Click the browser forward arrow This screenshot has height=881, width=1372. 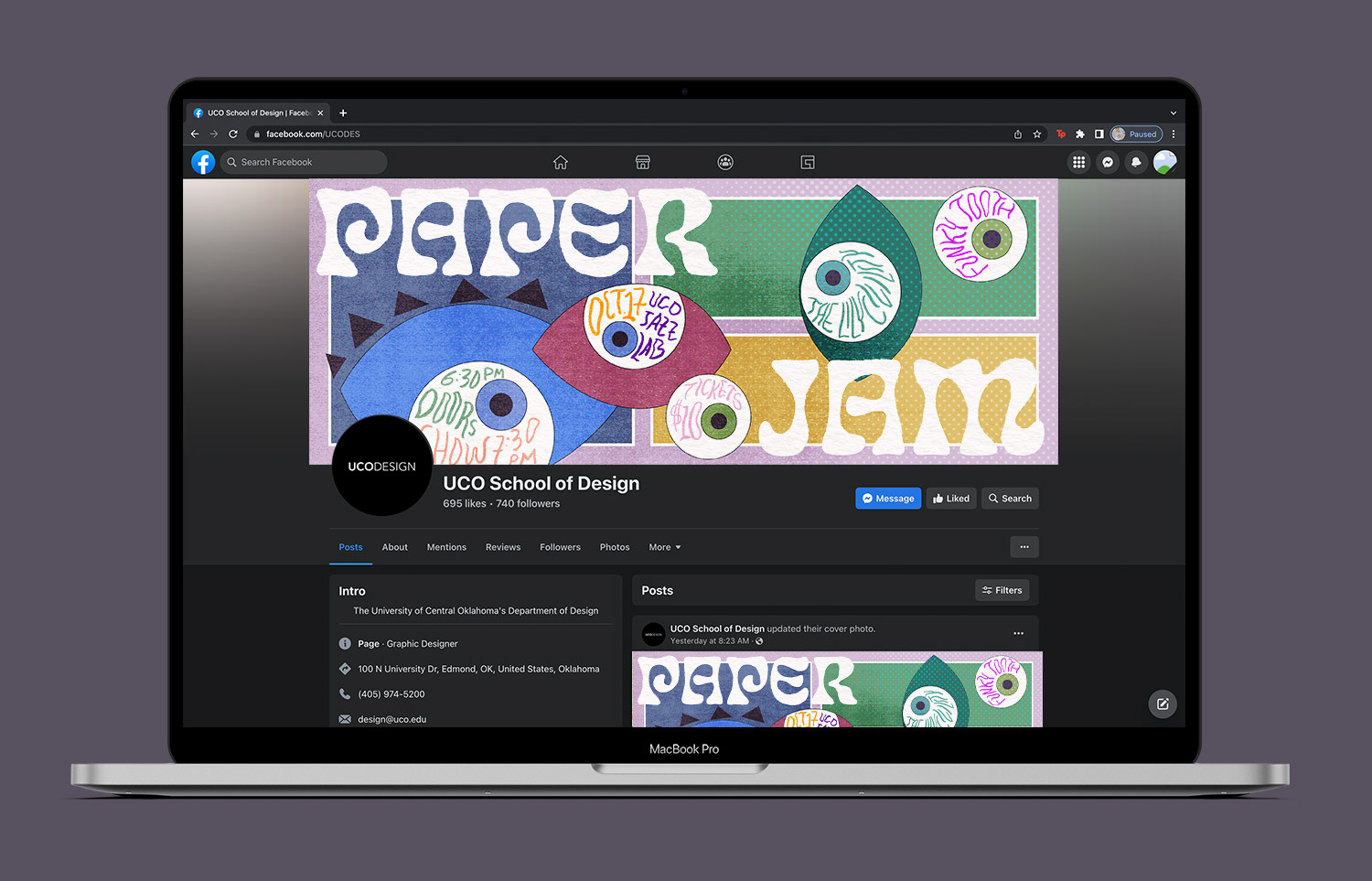tap(214, 134)
